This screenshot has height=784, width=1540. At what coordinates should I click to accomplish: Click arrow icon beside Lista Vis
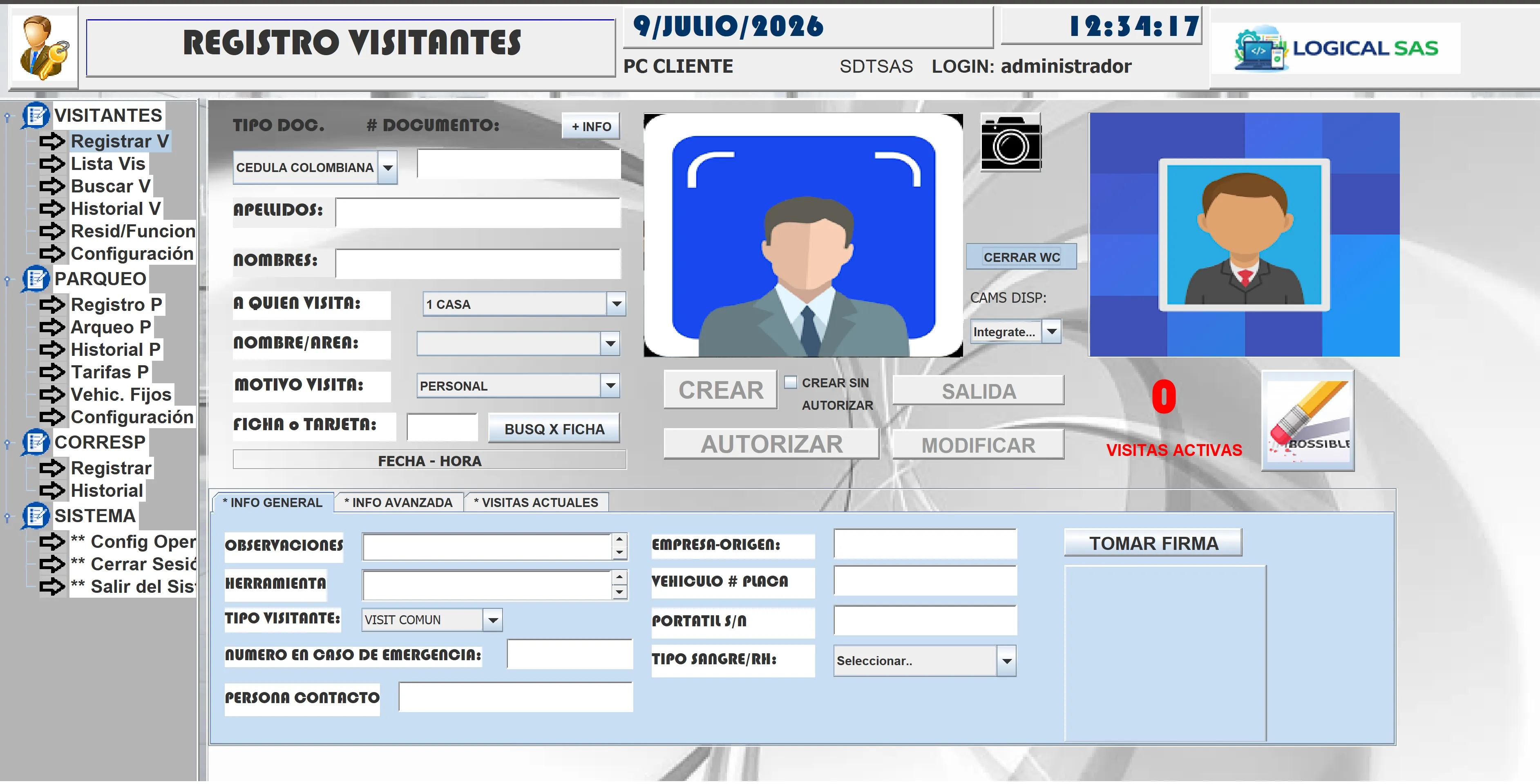(x=52, y=164)
